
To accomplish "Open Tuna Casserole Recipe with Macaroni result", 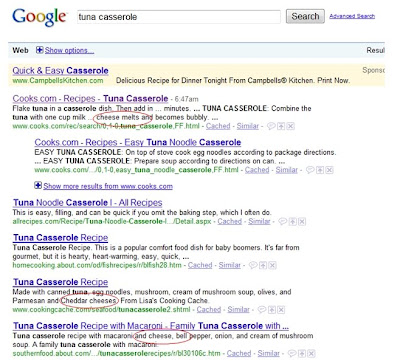I will (151, 326).
